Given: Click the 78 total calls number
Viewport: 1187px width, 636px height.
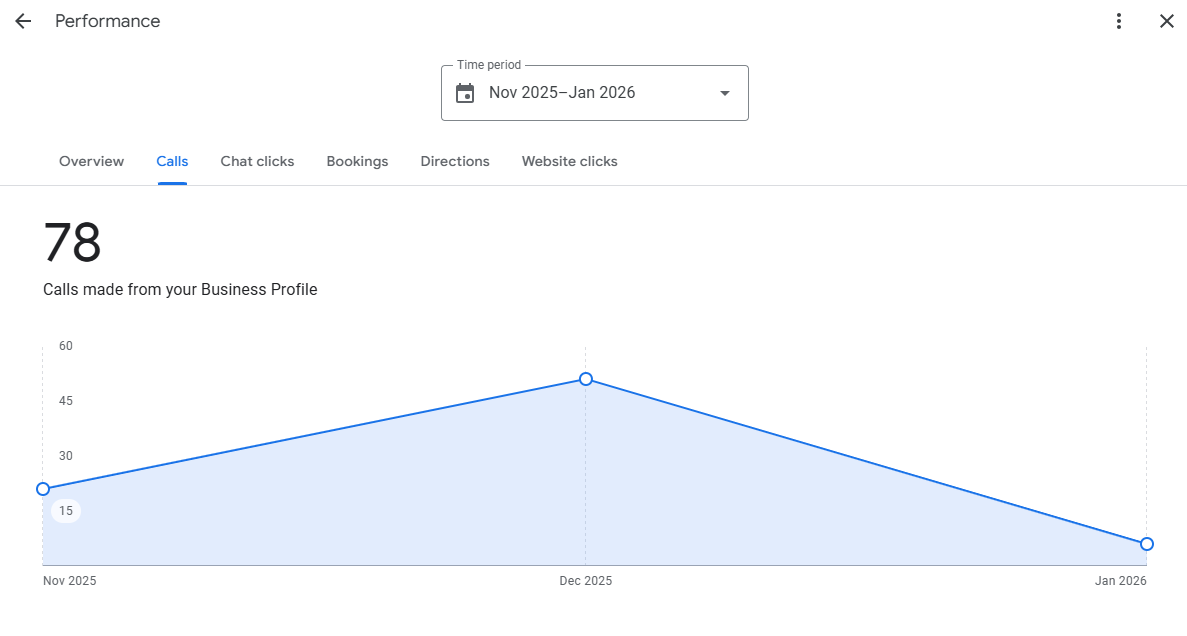Looking at the screenshot, I should [72, 243].
